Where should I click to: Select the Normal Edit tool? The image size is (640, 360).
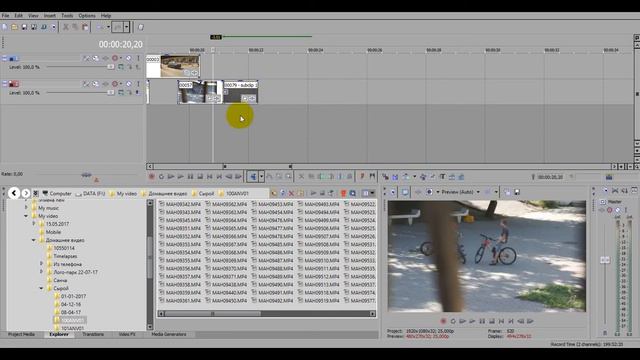tap(253, 177)
